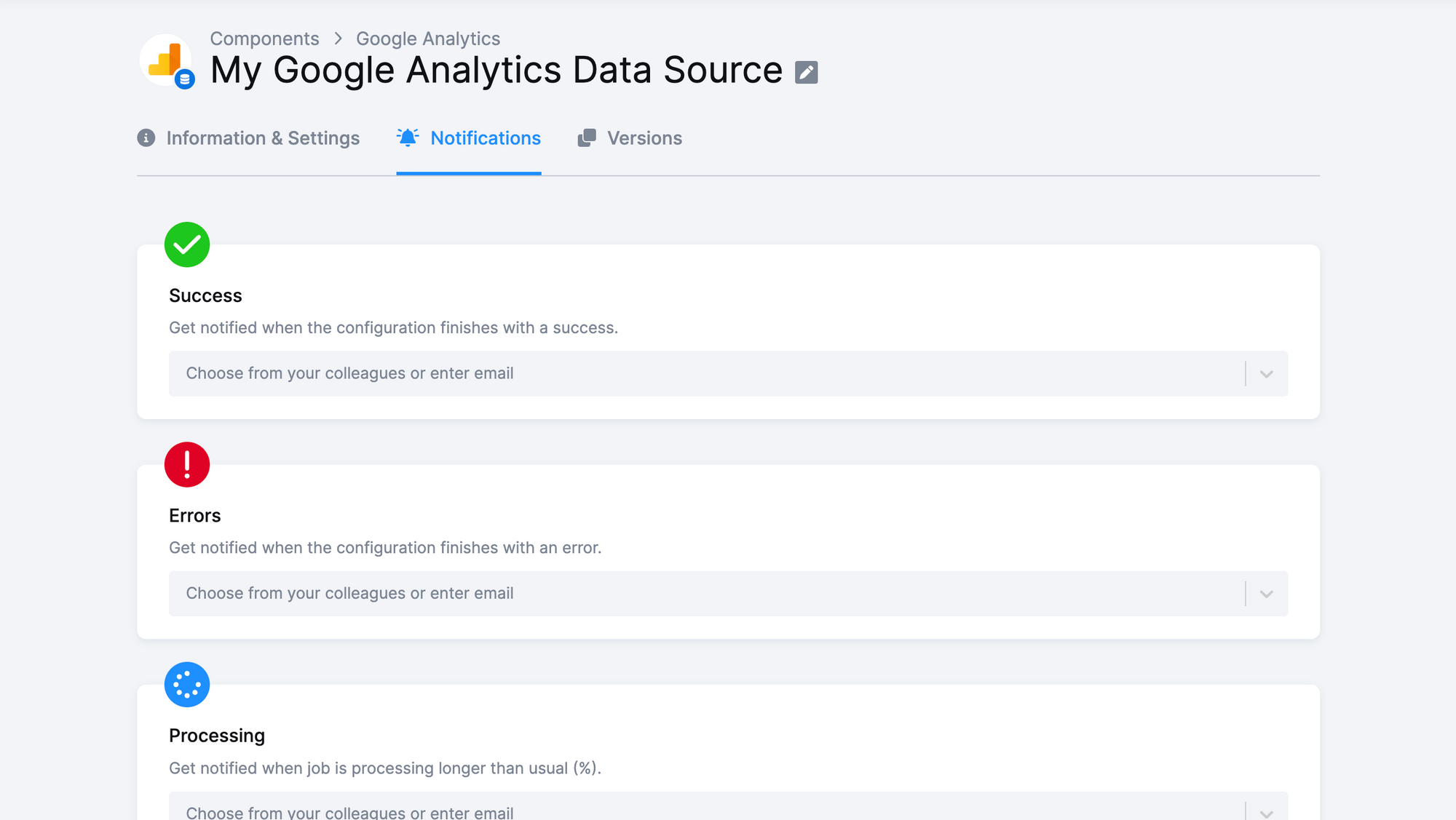Image resolution: width=1456 pixels, height=820 pixels.
Task: Click the pencil edit name icon
Action: coord(806,72)
